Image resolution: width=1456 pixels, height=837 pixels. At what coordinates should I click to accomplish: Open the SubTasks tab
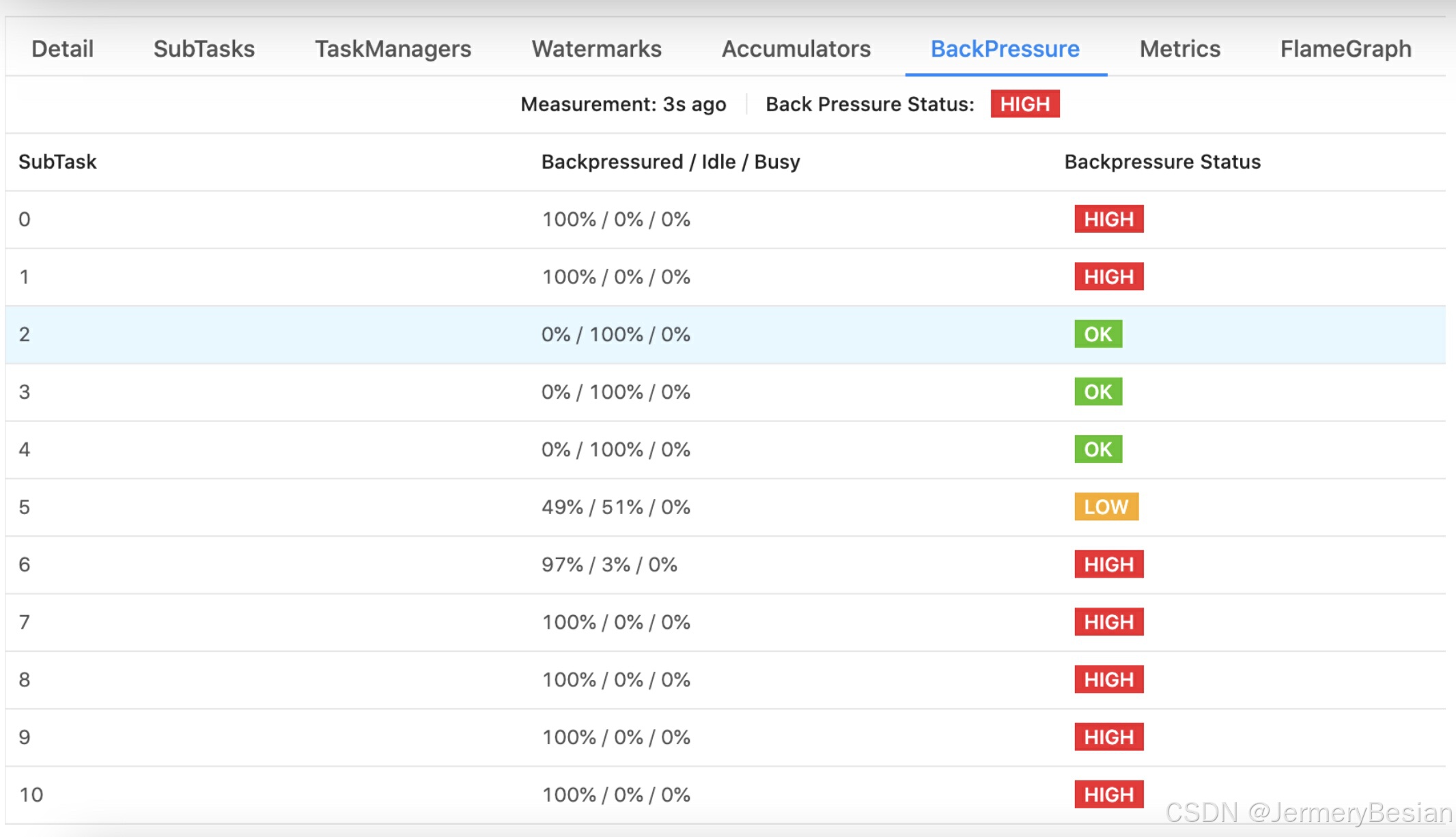(204, 48)
